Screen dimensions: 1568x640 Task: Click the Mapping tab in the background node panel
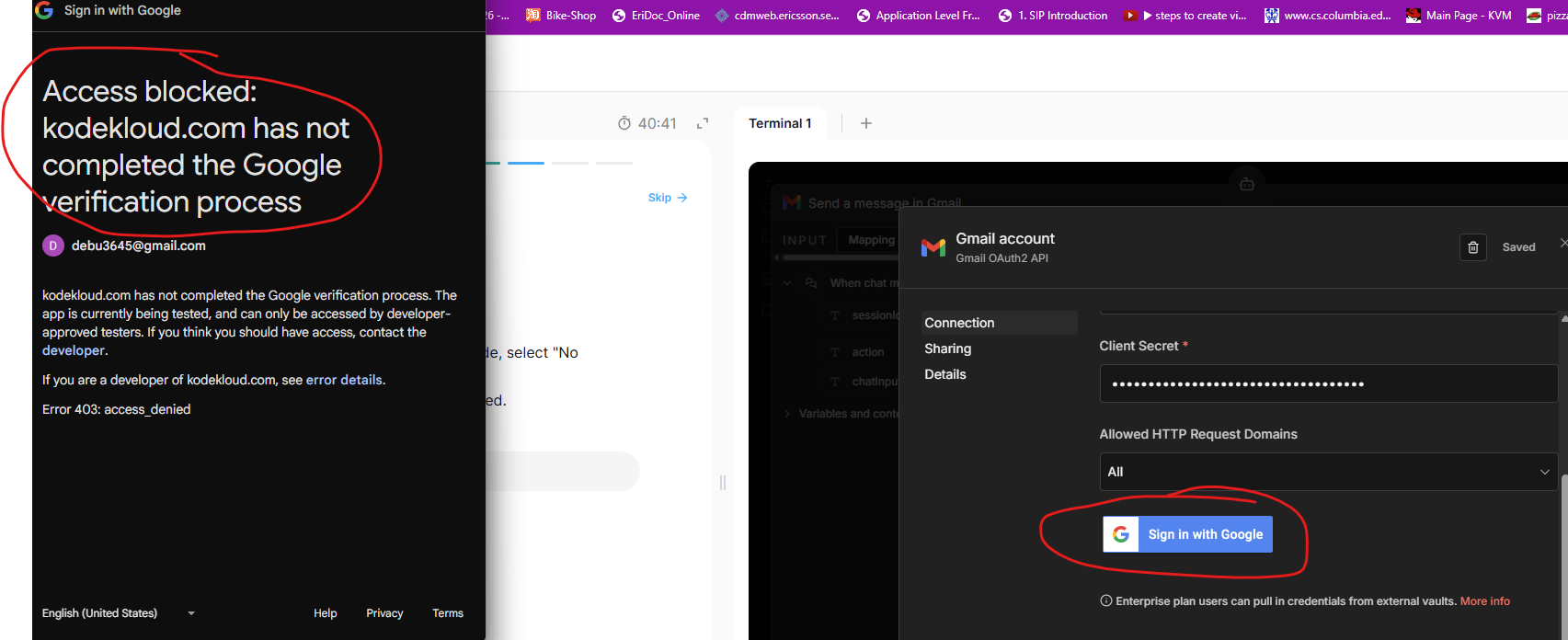tap(870, 240)
